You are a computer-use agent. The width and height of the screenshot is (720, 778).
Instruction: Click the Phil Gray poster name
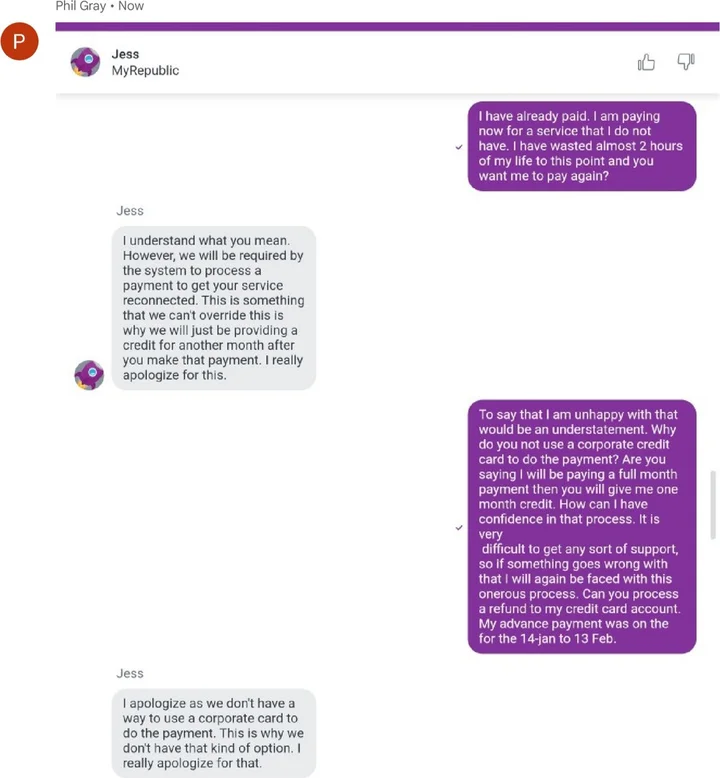pyautogui.click(x=81, y=6)
